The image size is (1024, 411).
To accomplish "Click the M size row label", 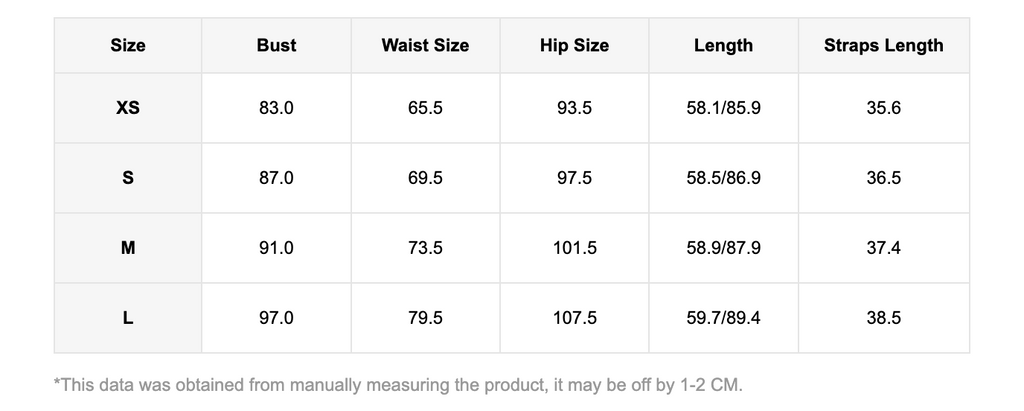I will (128, 248).
